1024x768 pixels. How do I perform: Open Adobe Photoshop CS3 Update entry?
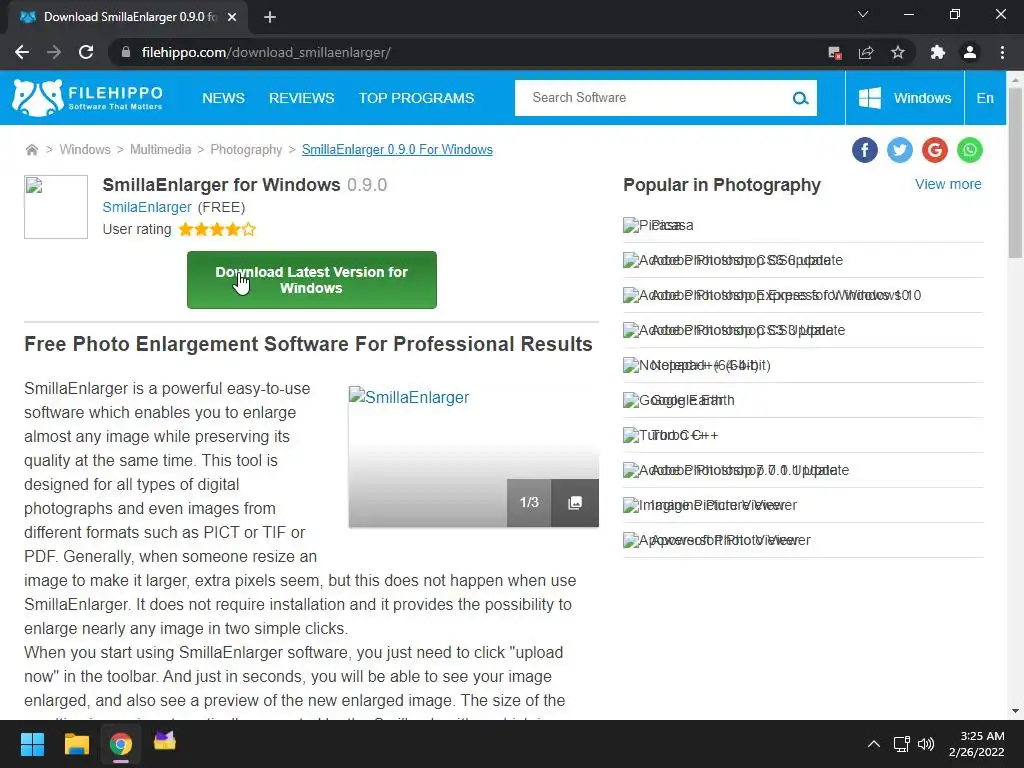[803, 330]
